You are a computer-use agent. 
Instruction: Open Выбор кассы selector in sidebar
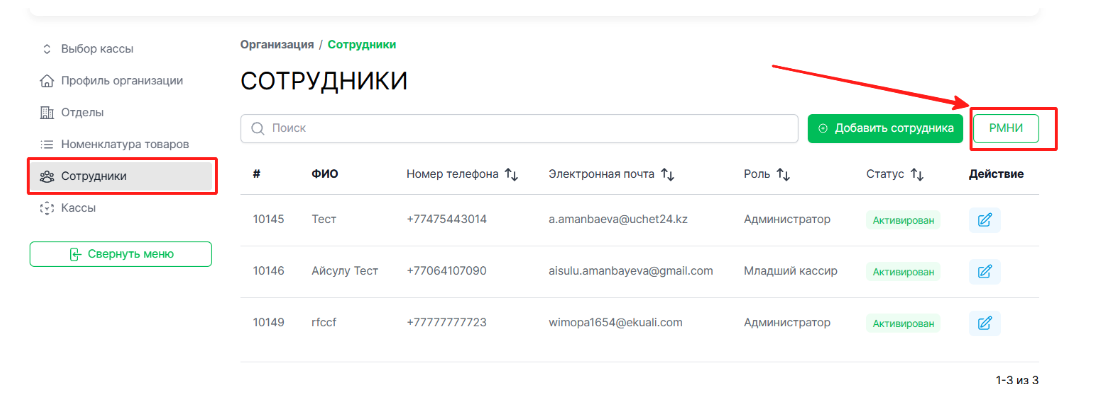click(96, 48)
